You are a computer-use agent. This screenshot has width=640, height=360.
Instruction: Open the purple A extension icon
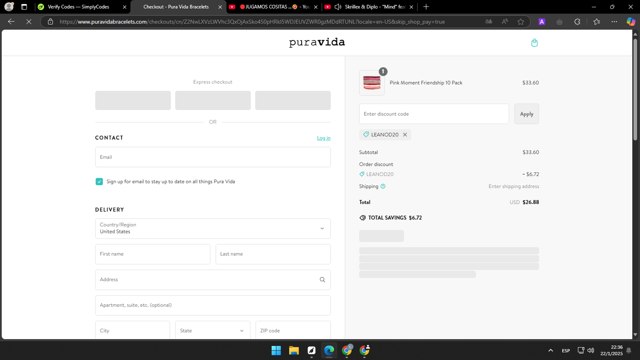542,22
